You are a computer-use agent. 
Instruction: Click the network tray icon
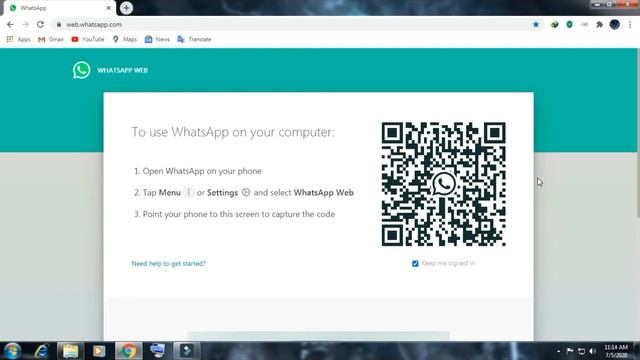point(582,351)
